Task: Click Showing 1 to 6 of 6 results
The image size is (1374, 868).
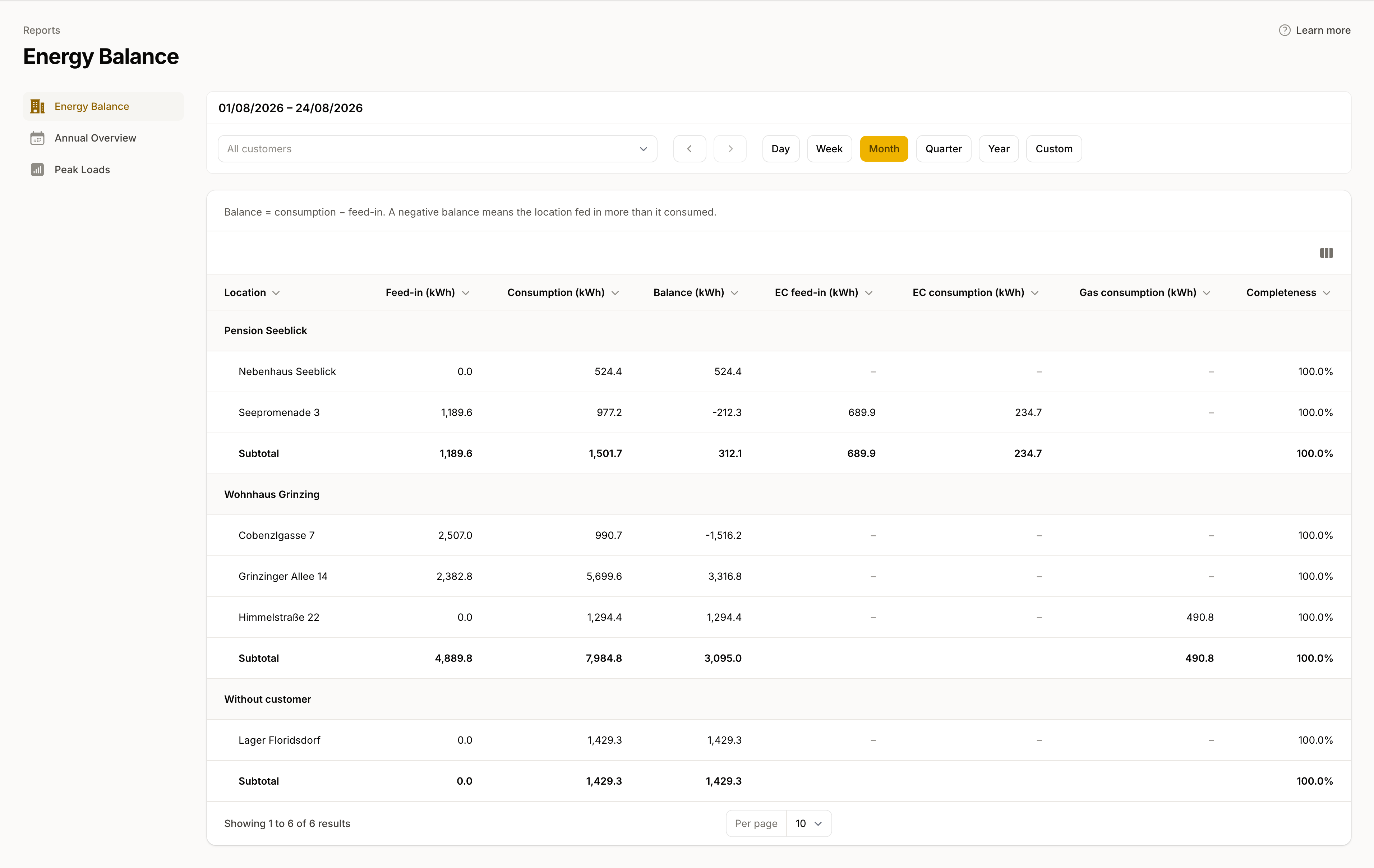Action: 287,823
